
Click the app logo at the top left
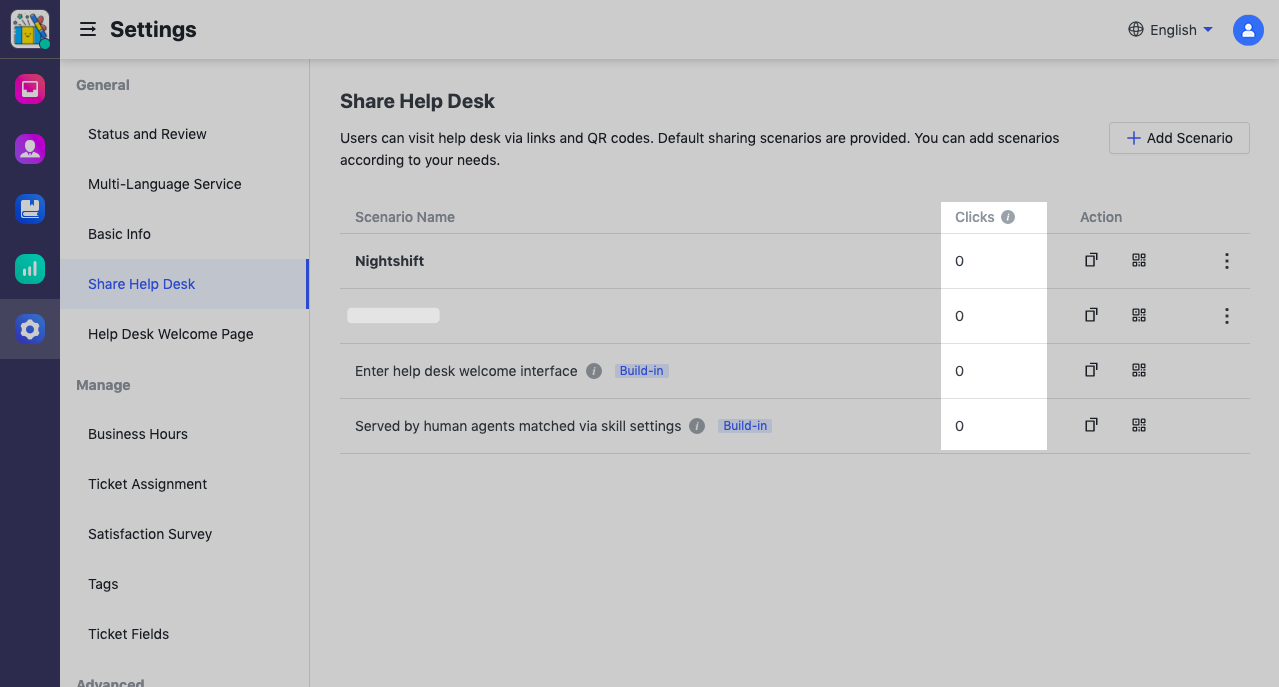29,29
